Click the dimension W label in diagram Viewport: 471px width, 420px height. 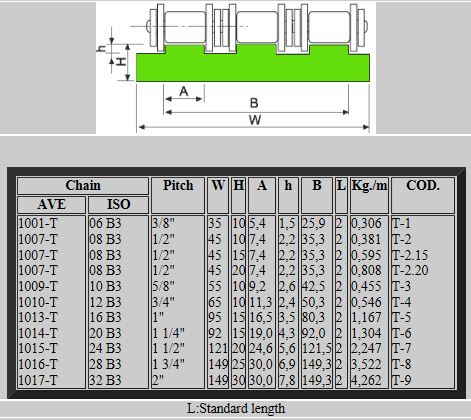pos(255,120)
